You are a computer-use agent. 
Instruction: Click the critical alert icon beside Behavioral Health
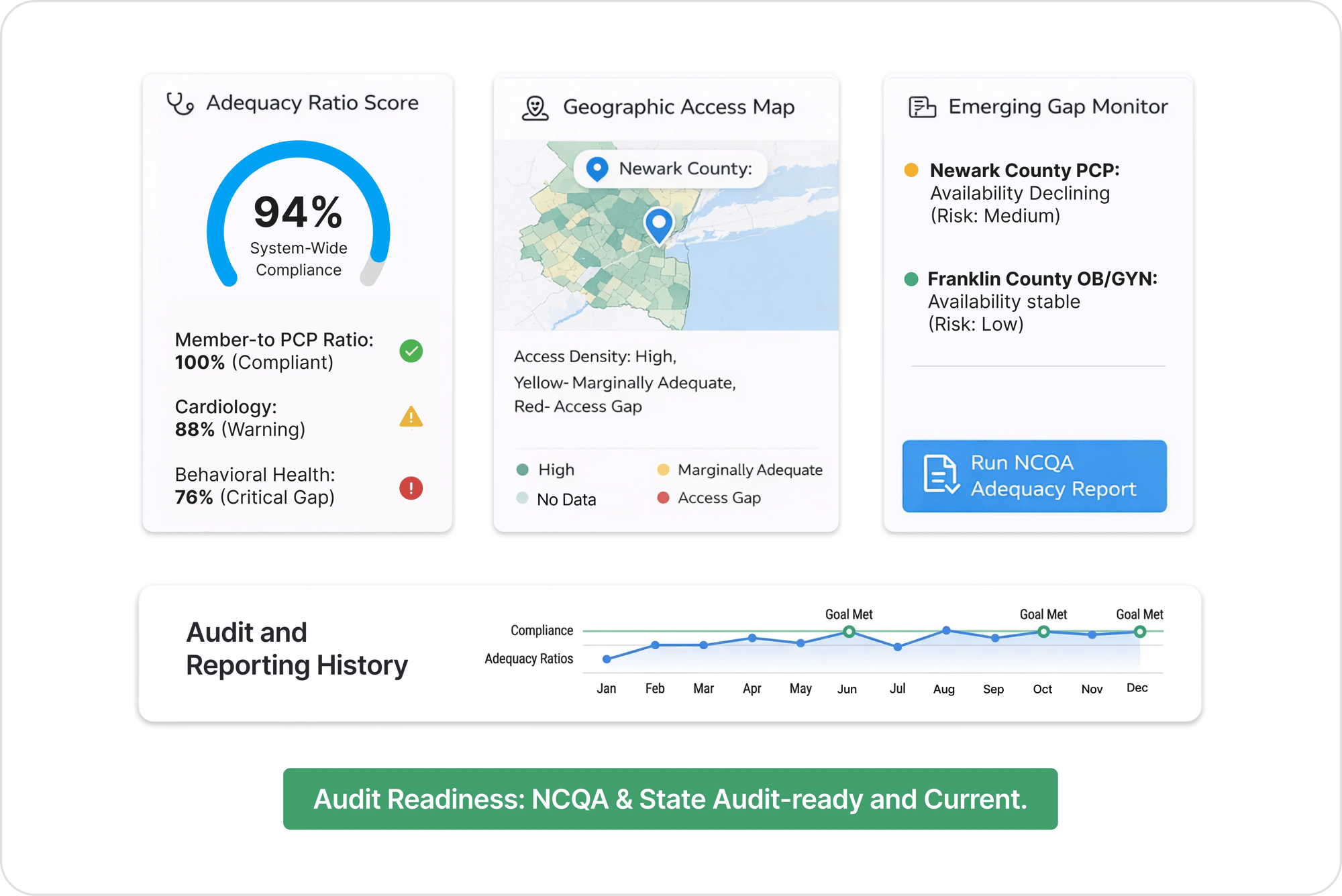tap(410, 489)
